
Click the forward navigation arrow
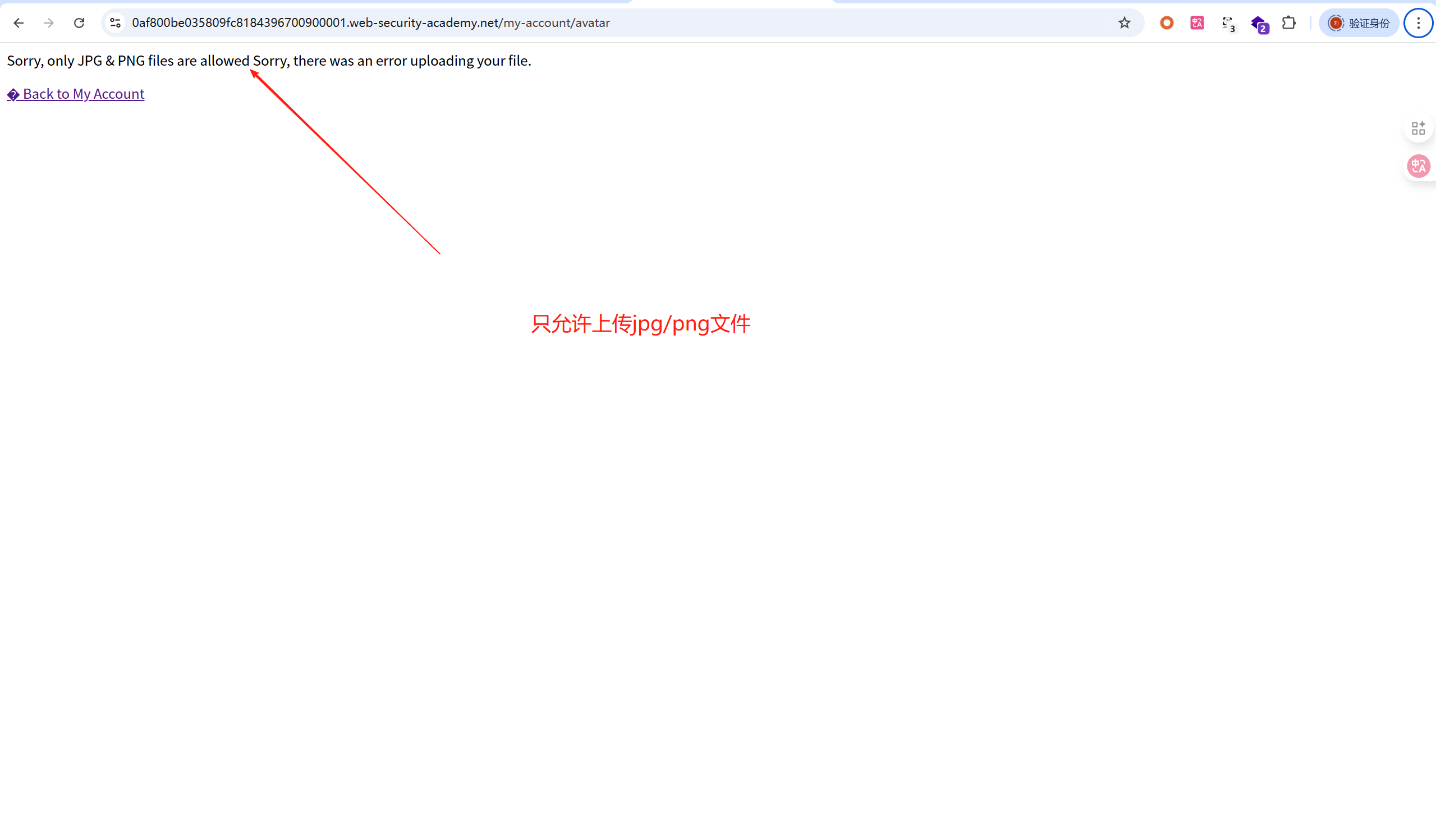tap(48, 23)
